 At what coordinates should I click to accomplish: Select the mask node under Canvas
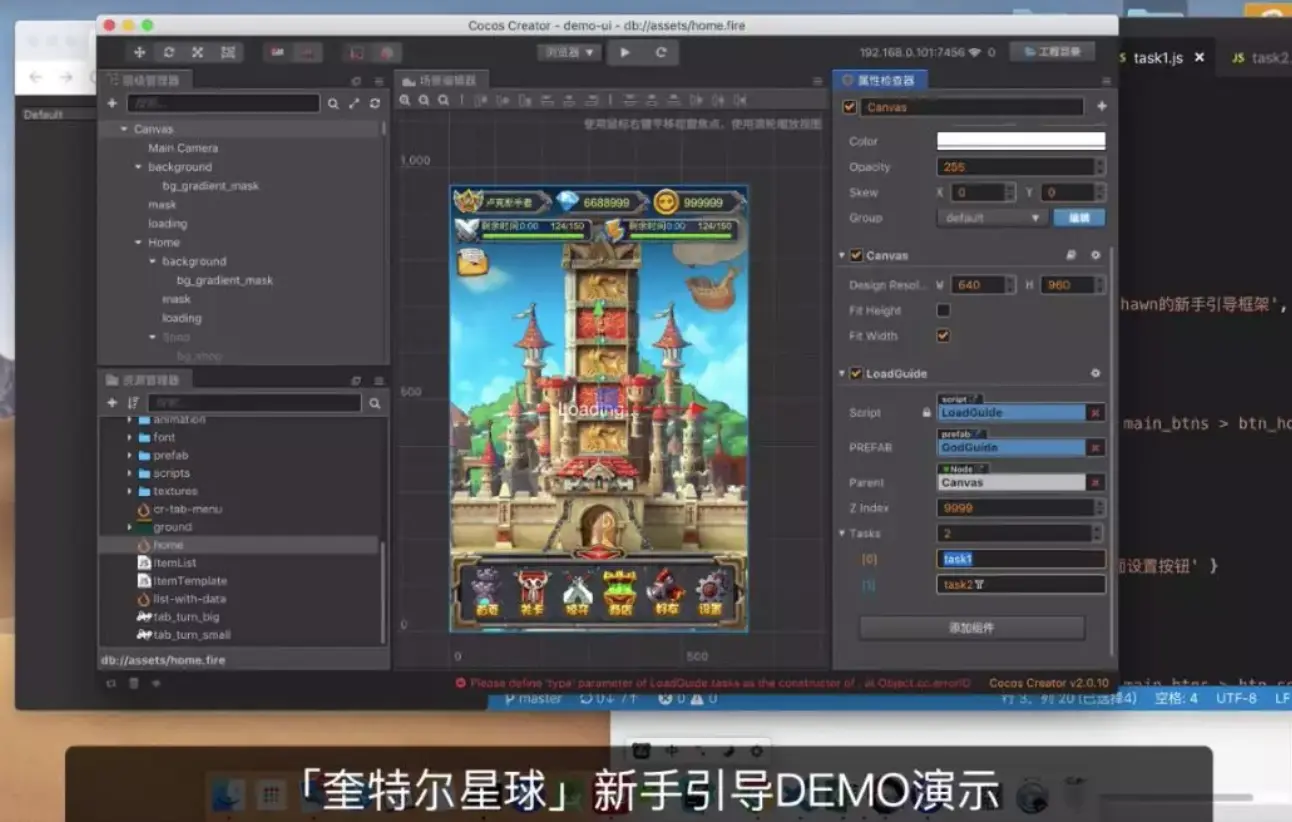(162, 205)
